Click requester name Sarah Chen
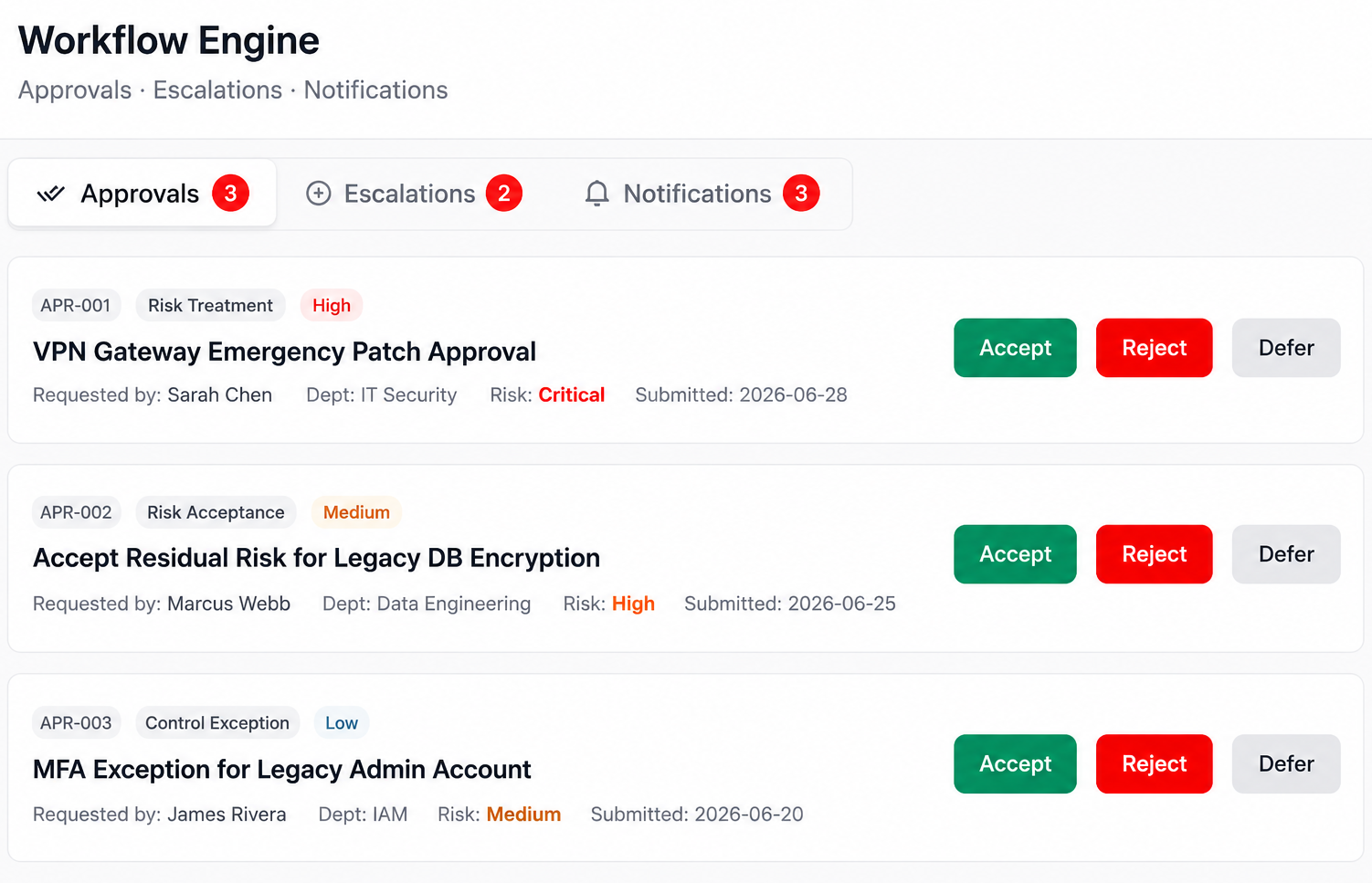The image size is (1372, 883). [x=219, y=394]
